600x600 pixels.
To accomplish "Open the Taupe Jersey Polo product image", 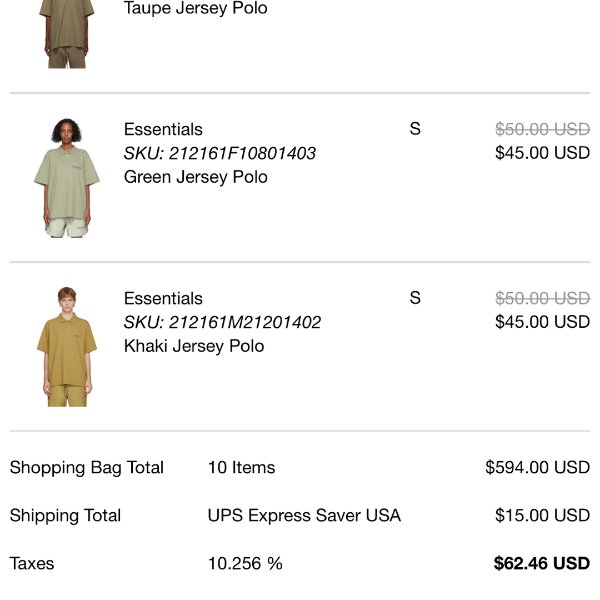I will tap(67, 34).
